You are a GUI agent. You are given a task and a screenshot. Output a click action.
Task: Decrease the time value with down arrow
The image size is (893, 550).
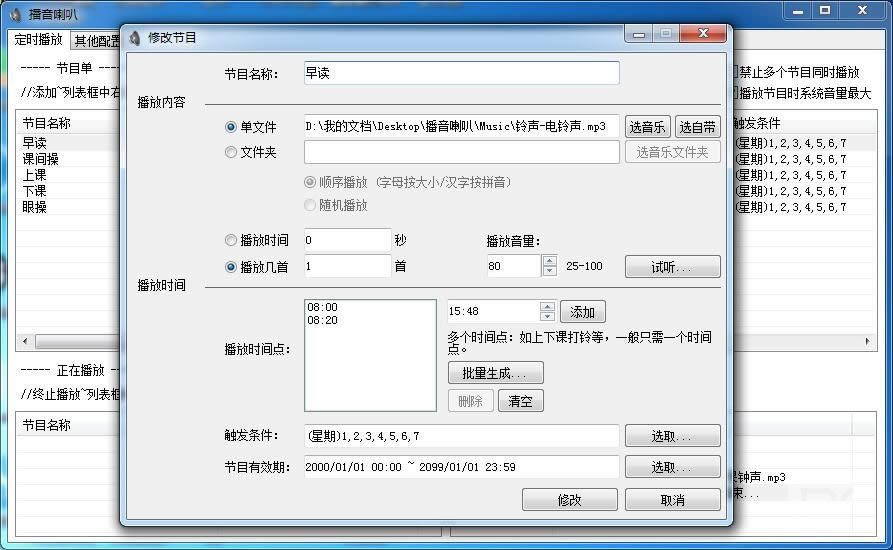(x=546, y=317)
